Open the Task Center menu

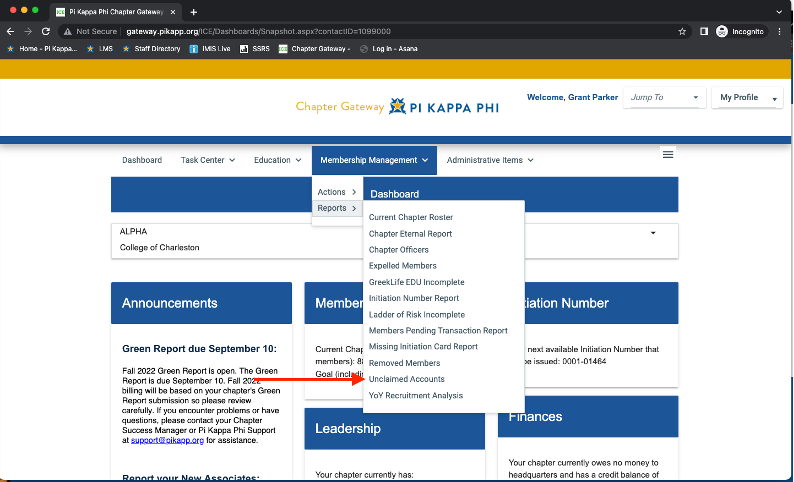207,160
